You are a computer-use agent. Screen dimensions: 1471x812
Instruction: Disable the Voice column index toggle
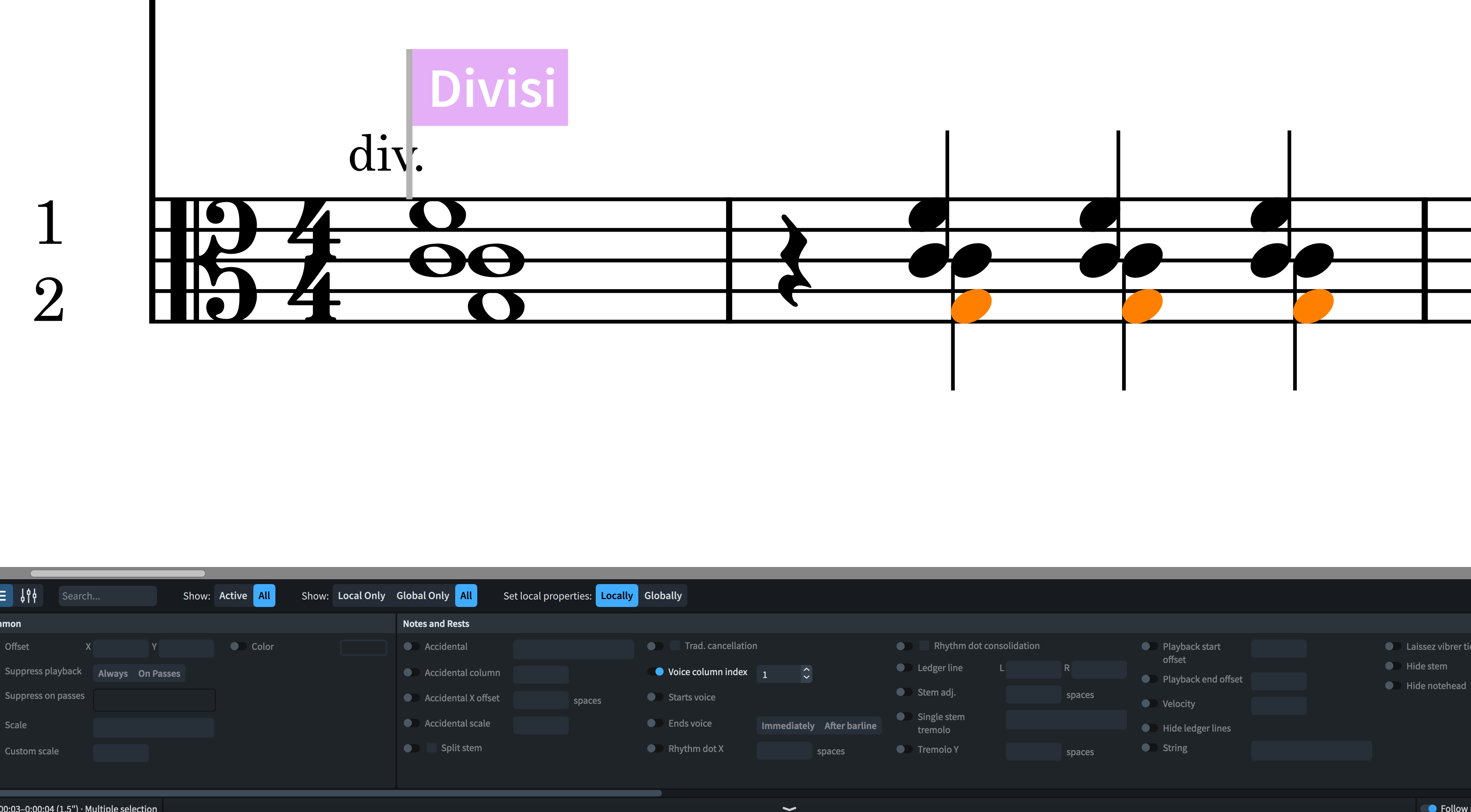(655, 671)
